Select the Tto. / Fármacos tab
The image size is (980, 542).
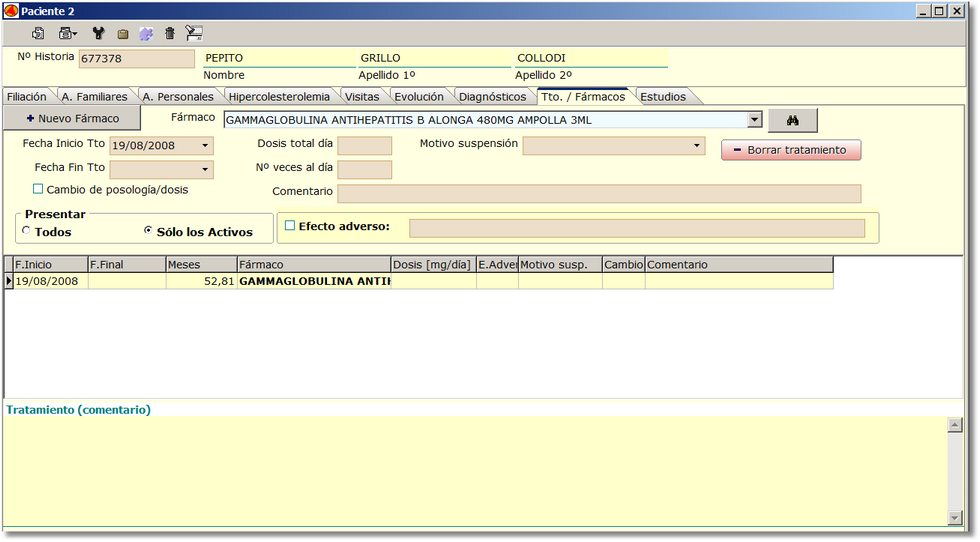[x=583, y=96]
